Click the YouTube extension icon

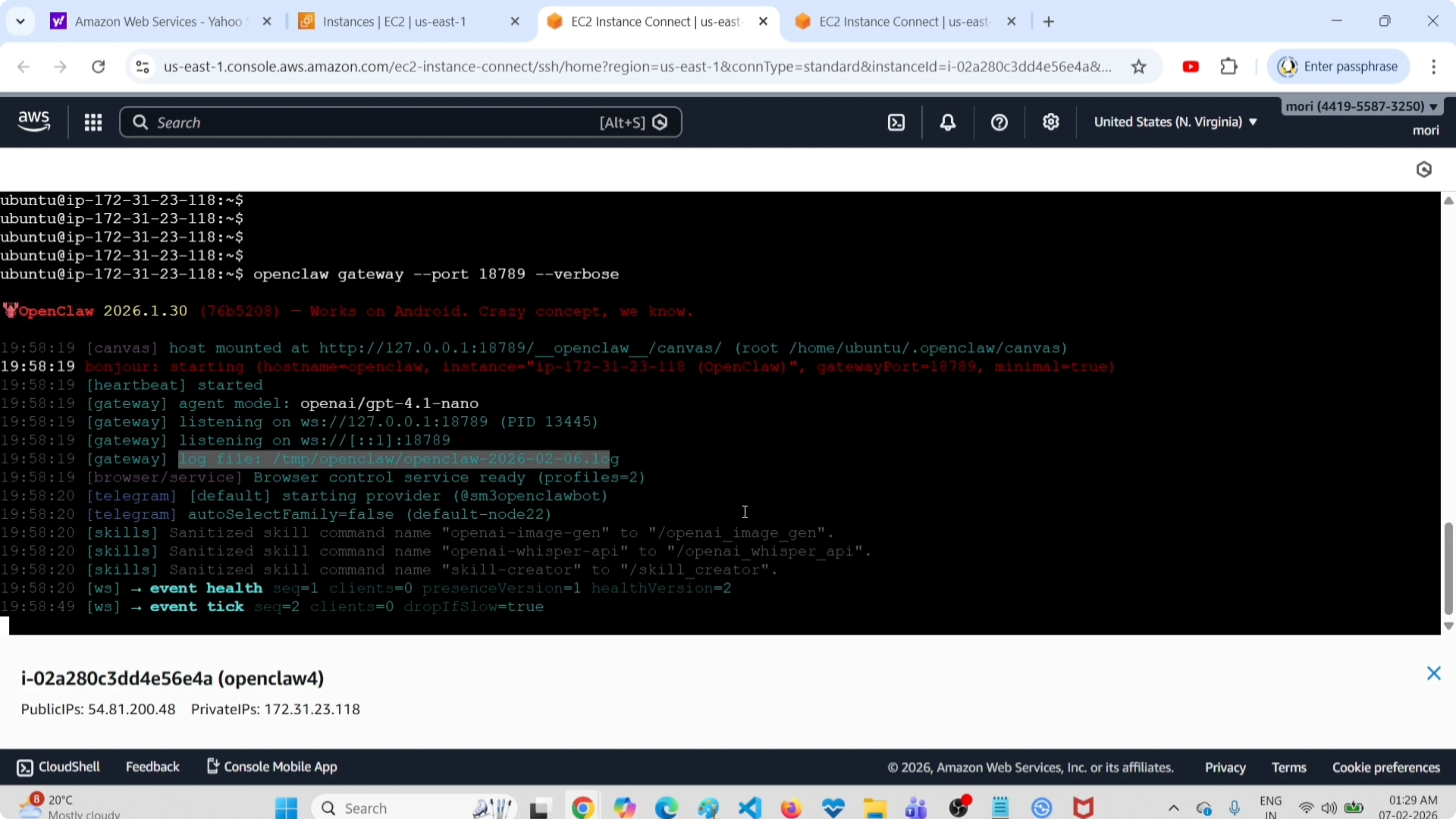(1191, 67)
